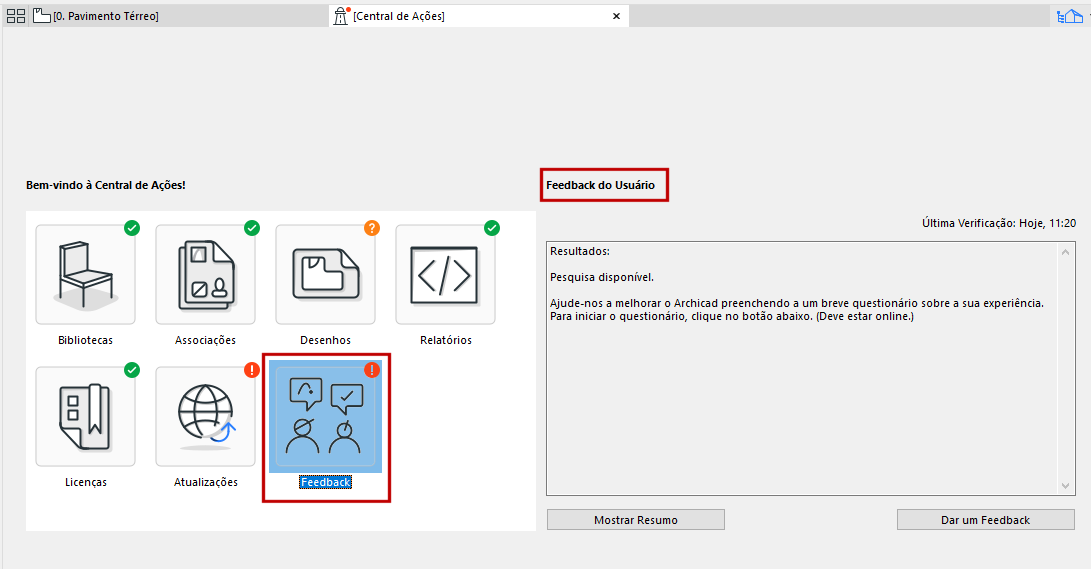
Task: Select the Feedback people icon
Action: click(x=326, y=417)
